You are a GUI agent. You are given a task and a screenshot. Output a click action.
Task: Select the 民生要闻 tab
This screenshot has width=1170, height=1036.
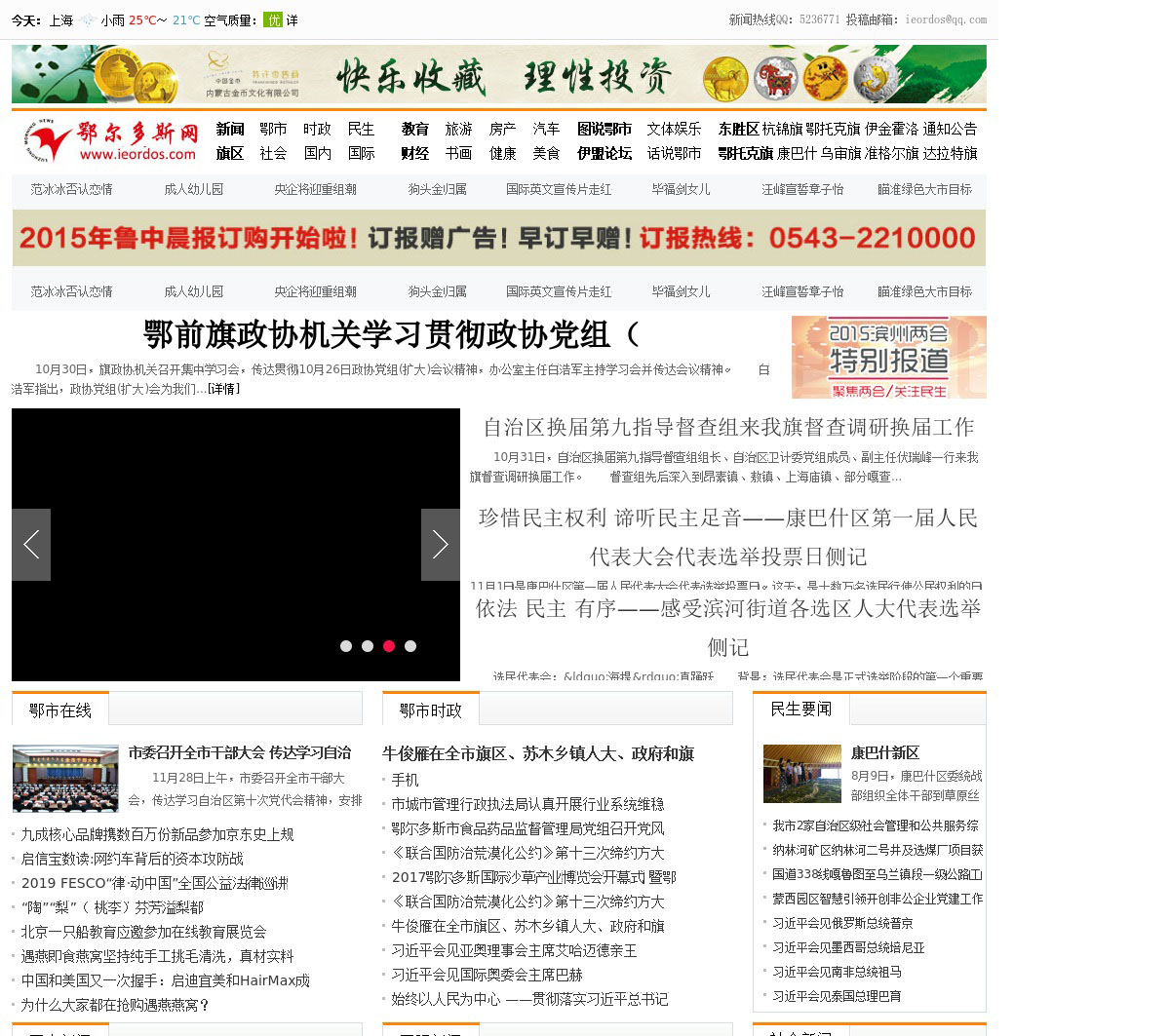point(801,709)
